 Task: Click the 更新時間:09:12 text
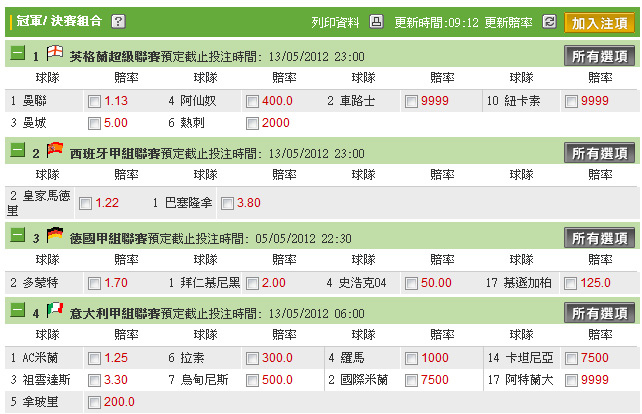click(x=436, y=22)
